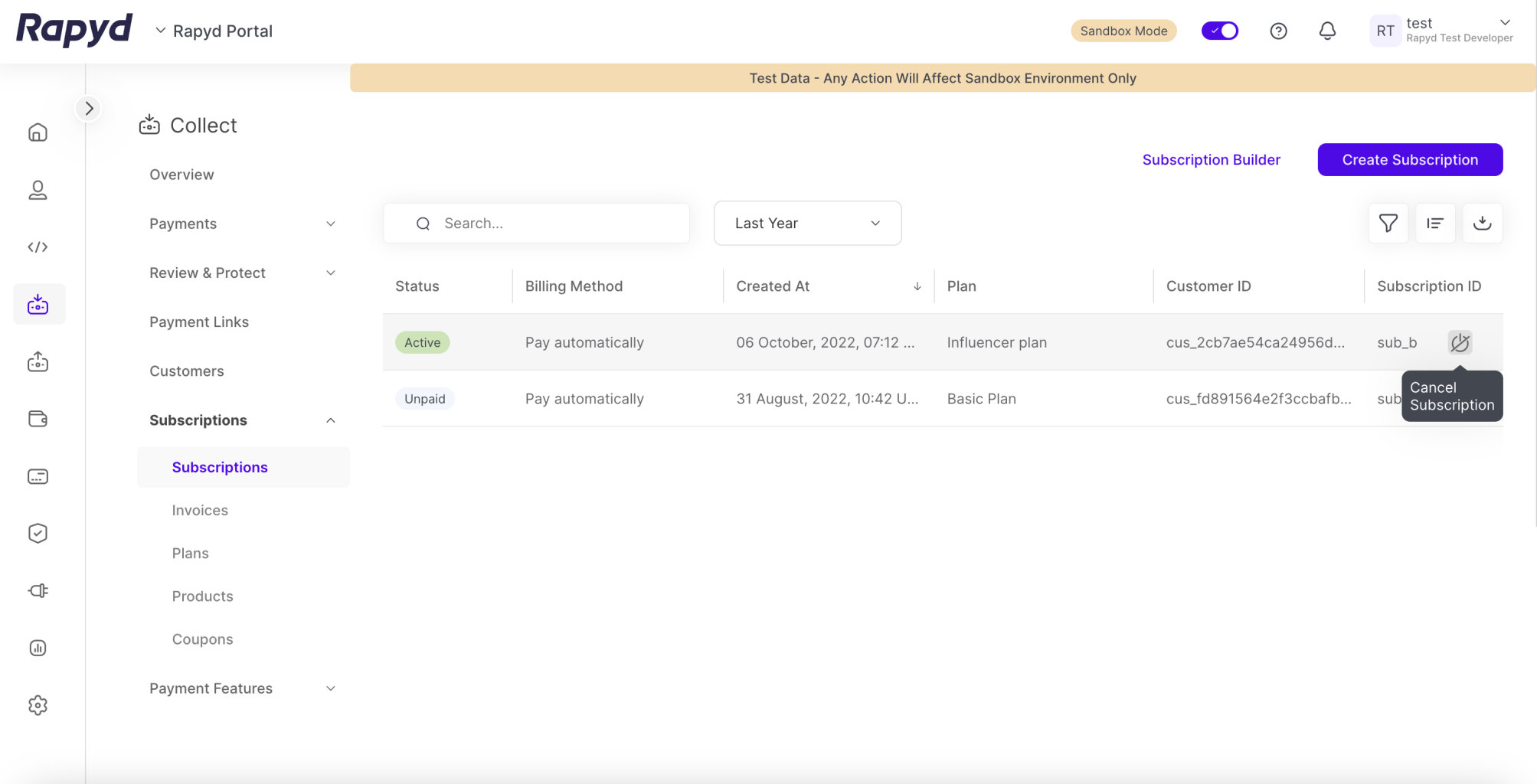Open notifications bell icon

click(1327, 31)
